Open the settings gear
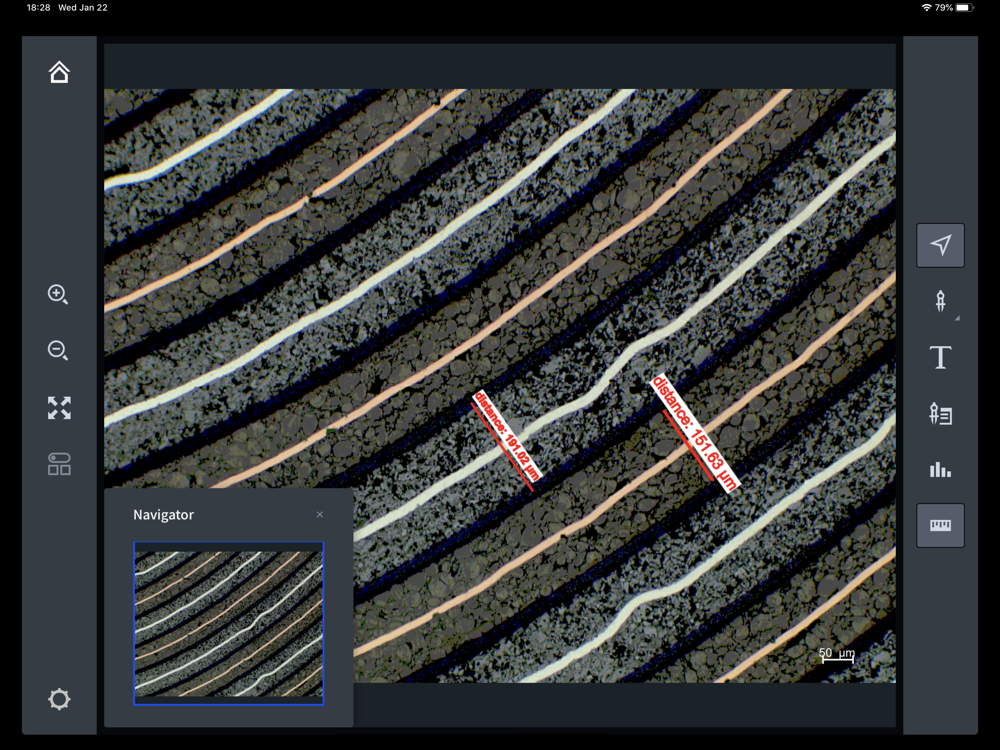1000x750 pixels. point(59,699)
